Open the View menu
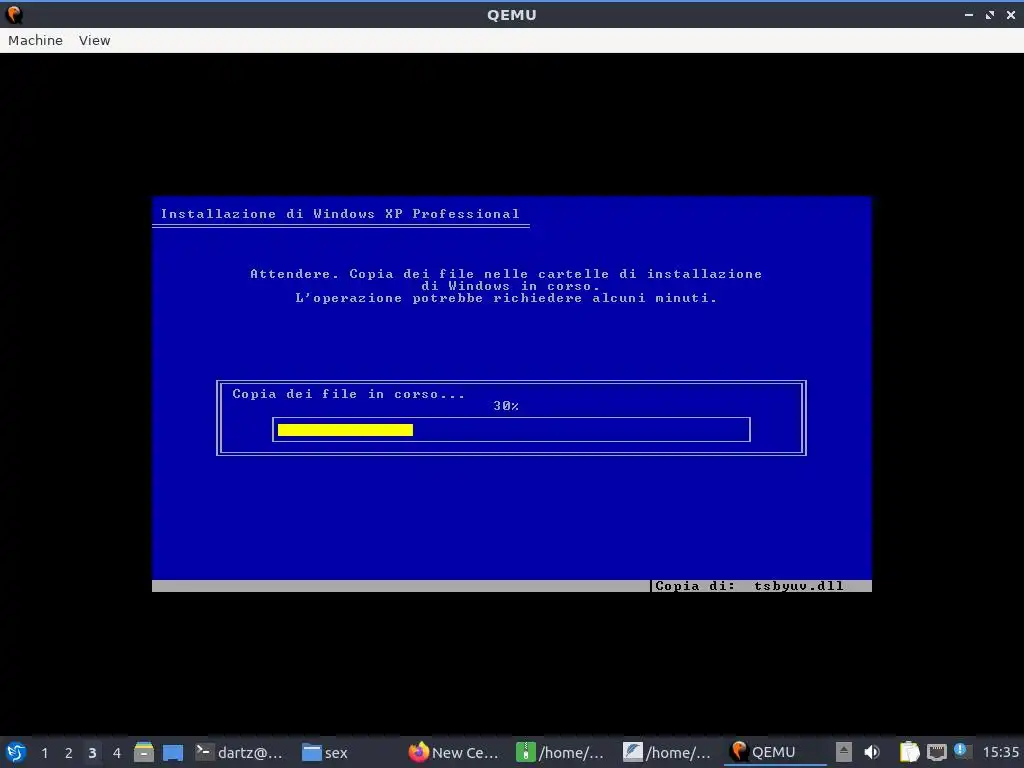This screenshot has height=768, width=1024. pos(95,40)
